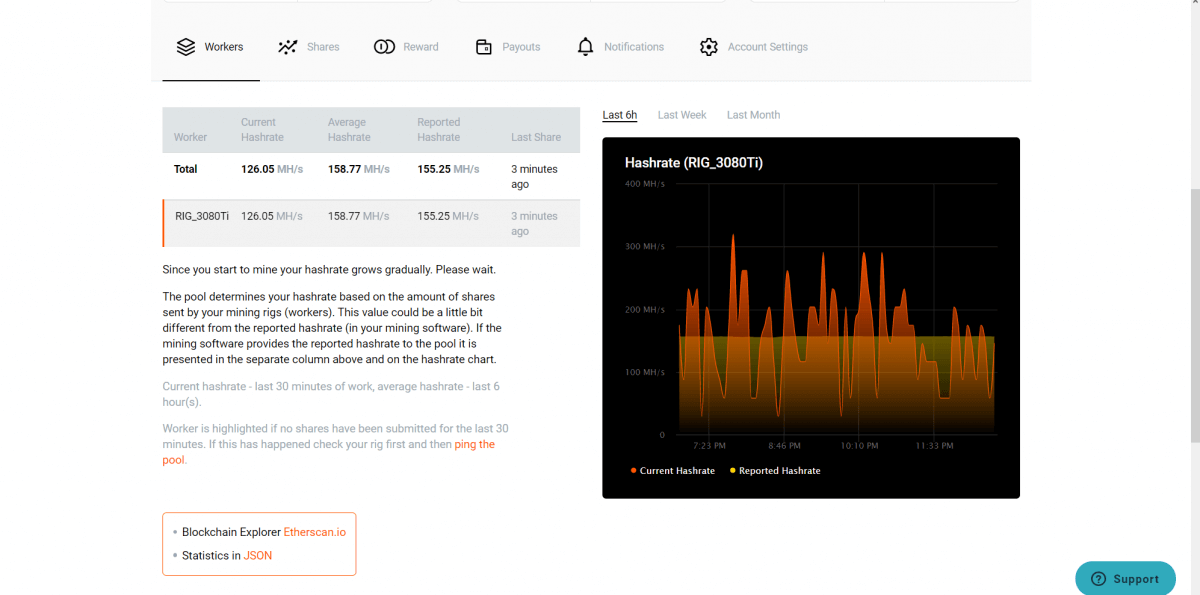Switch to the Reward tab

point(420,47)
